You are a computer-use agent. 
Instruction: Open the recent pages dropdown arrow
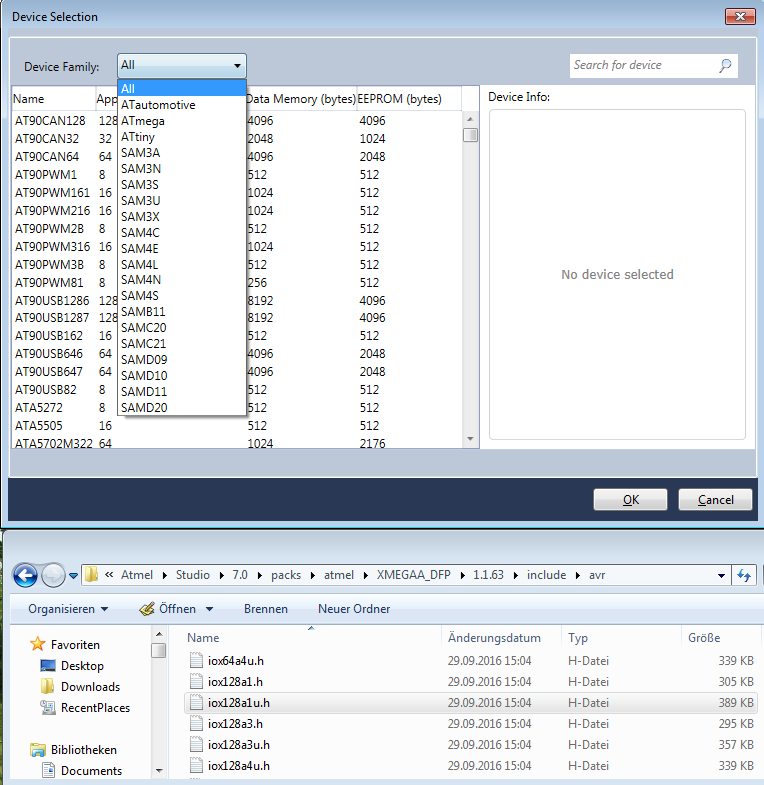(x=74, y=576)
